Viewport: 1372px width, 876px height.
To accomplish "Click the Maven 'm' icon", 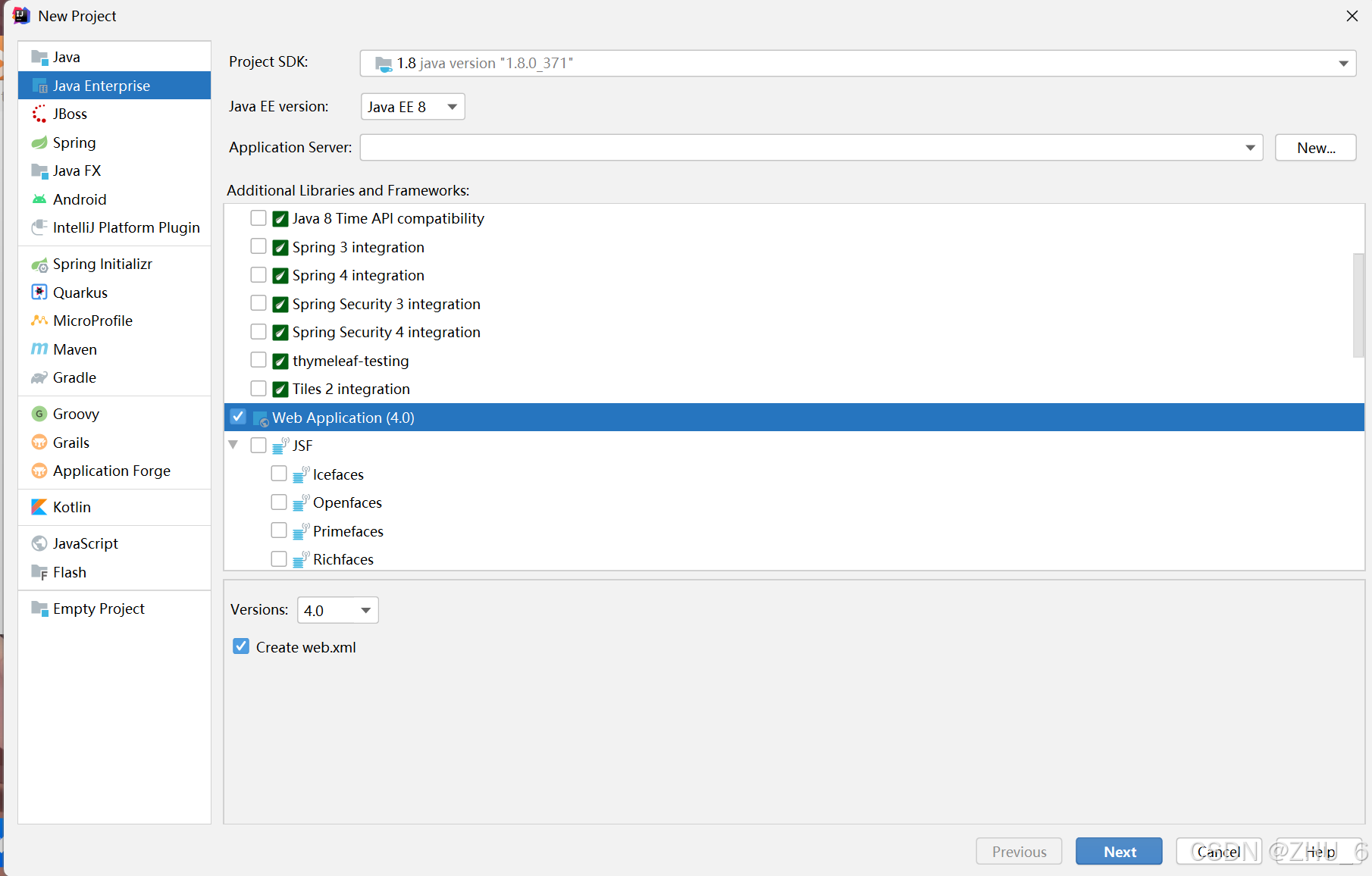I will [39, 349].
